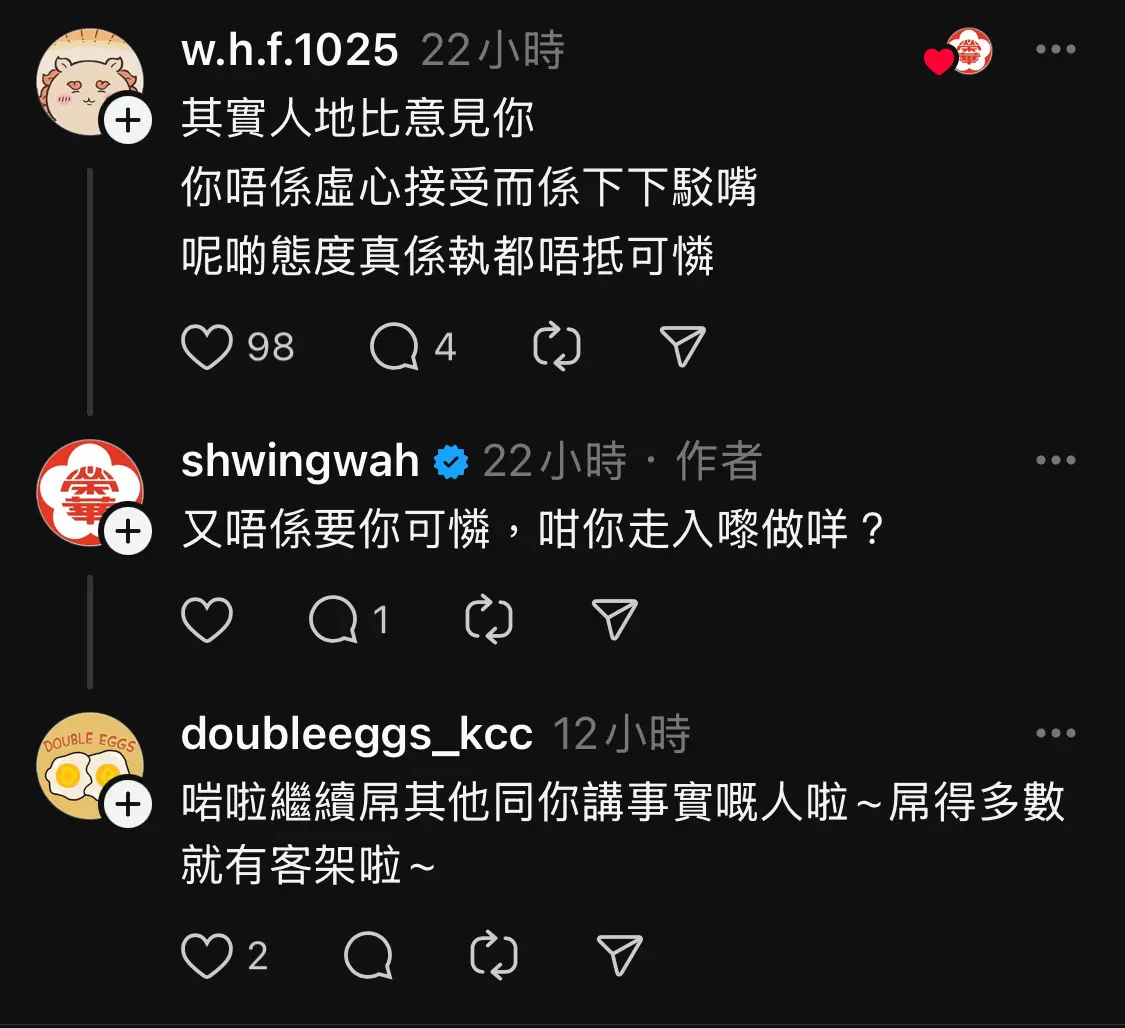Image resolution: width=1125 pixels, height=1028 pixels.
Task: Send shwingwah's reply with share icon
Action: point(615,618)
